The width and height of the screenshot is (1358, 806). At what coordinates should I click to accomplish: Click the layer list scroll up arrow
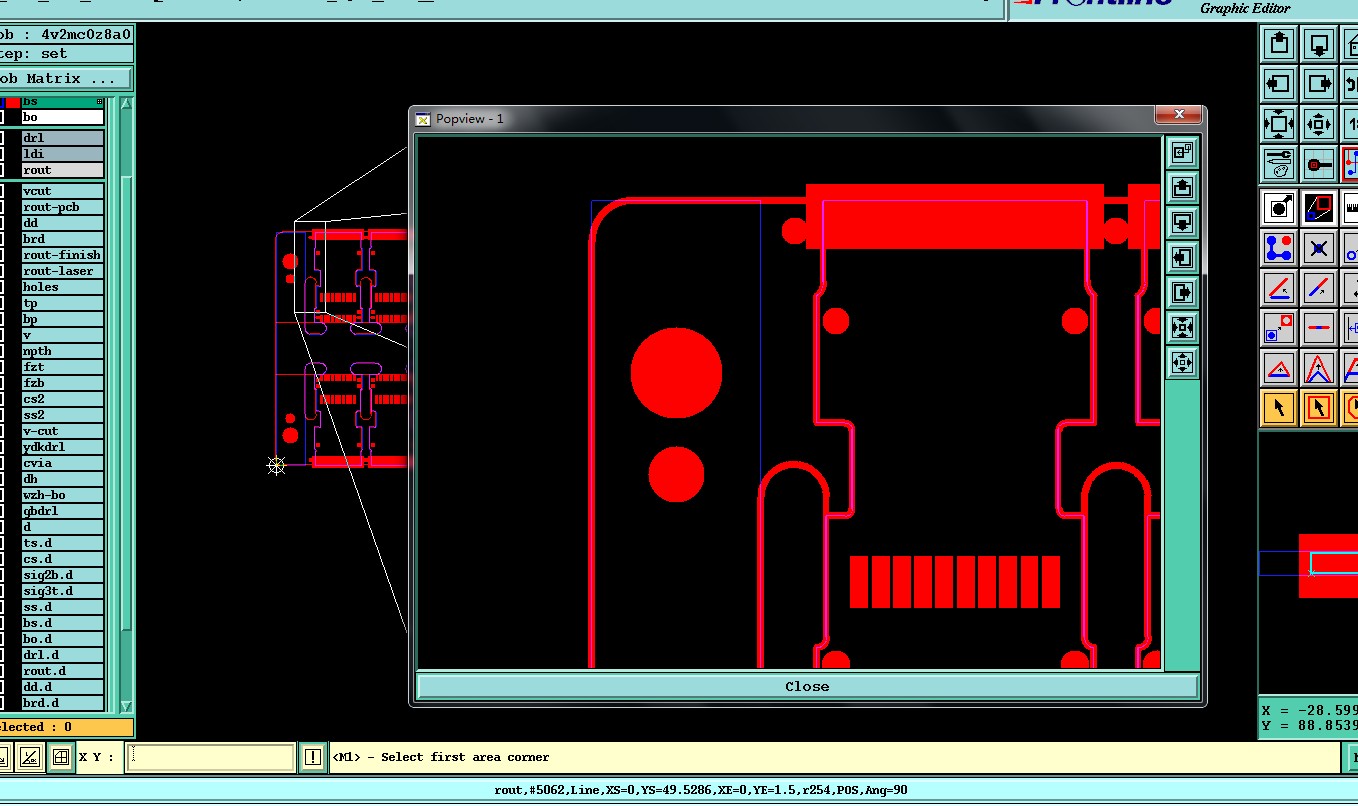click(x=126, y=103)
